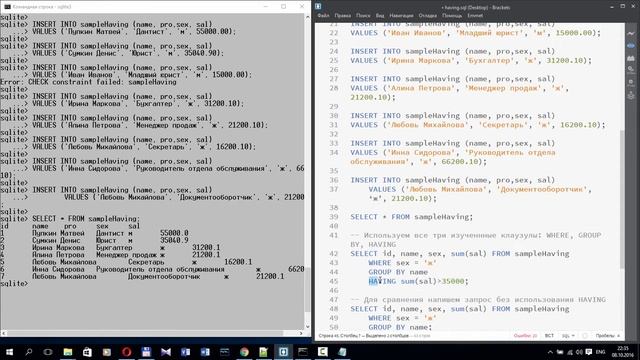The image size is (640, 360).
Task: Show hidden system tray icons
Action: point(550,352)
